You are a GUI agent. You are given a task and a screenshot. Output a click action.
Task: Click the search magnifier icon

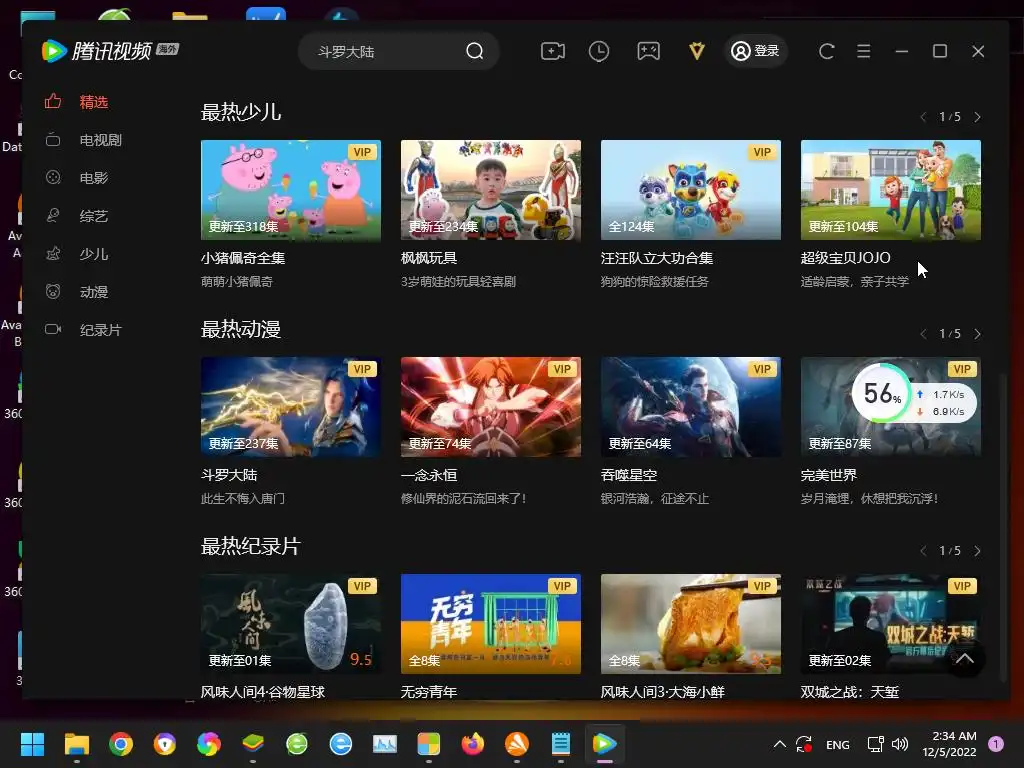475,51
